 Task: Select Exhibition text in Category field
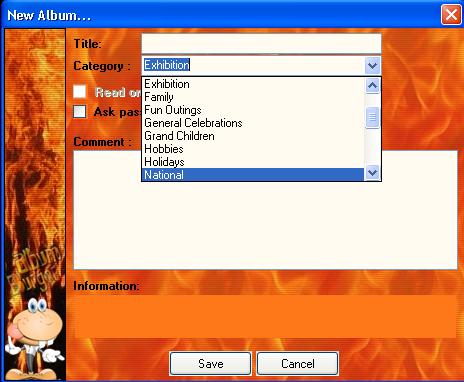[167, 65]
